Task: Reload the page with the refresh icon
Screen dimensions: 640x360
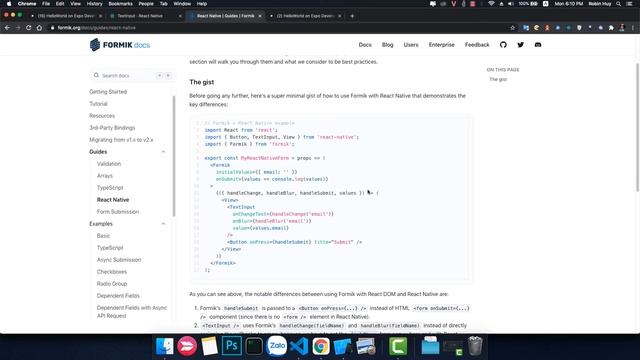Action: click(29, 28)
